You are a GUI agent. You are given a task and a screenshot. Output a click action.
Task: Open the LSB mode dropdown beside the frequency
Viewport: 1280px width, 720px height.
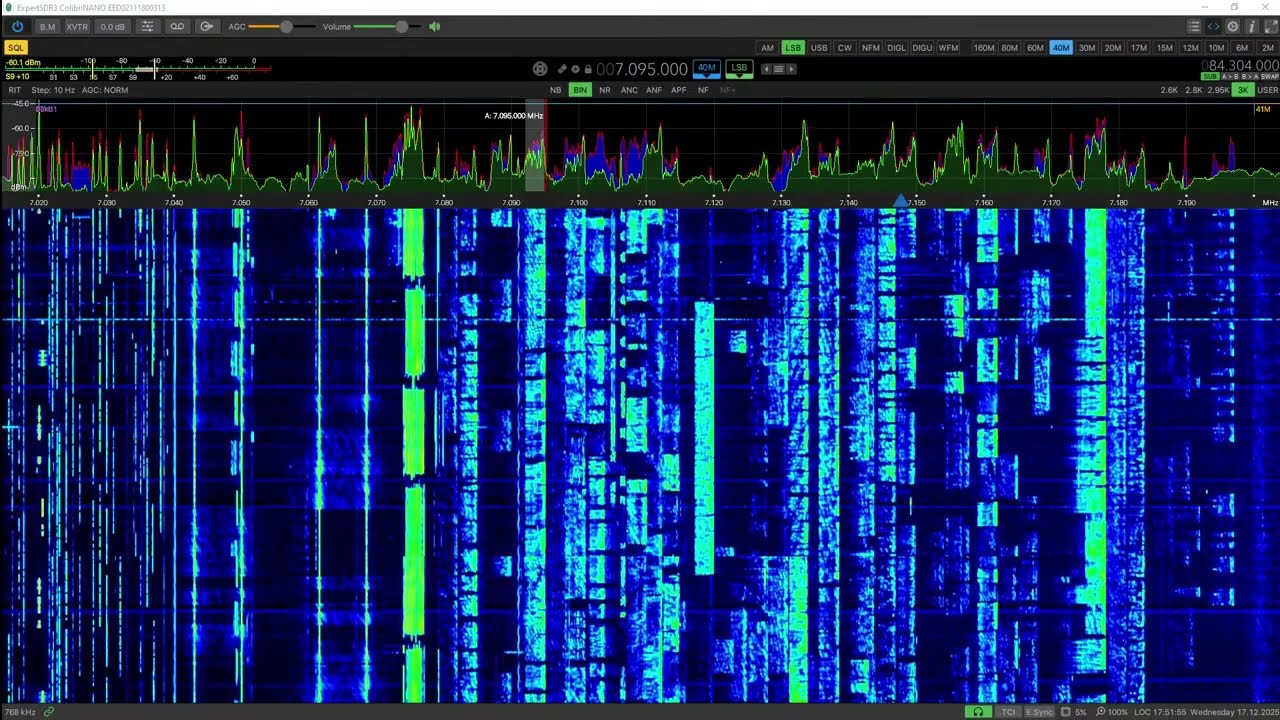coord(739,69)
